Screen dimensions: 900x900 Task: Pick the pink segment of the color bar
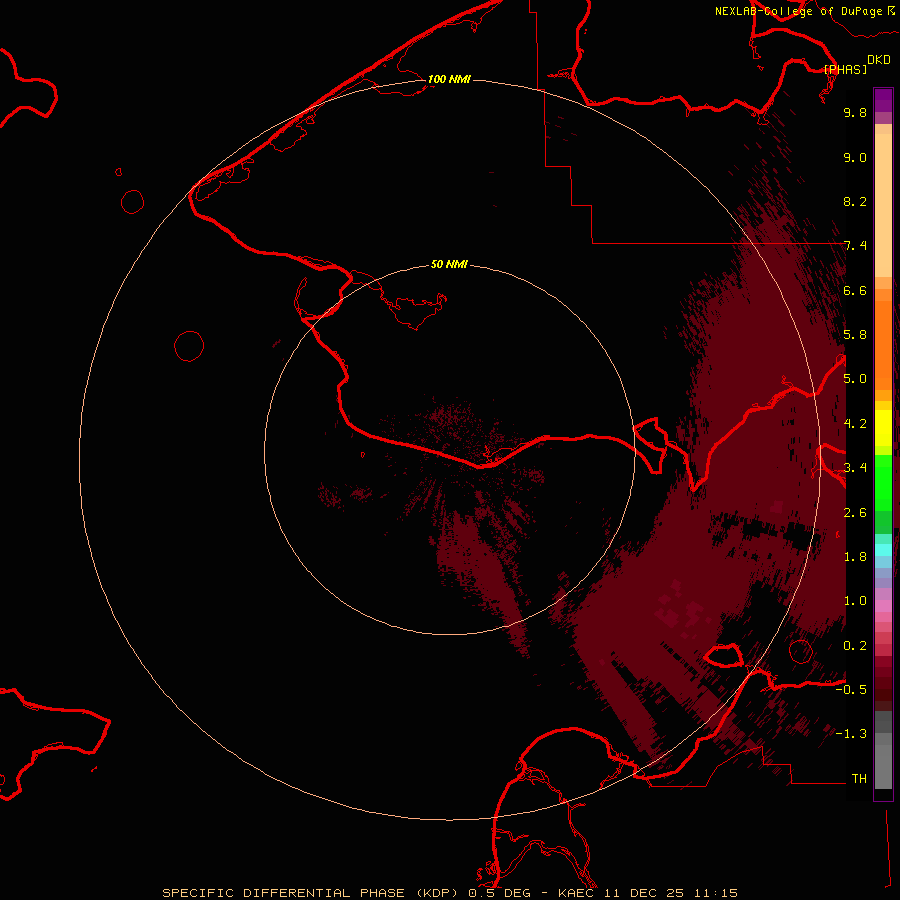coord(883,606)
